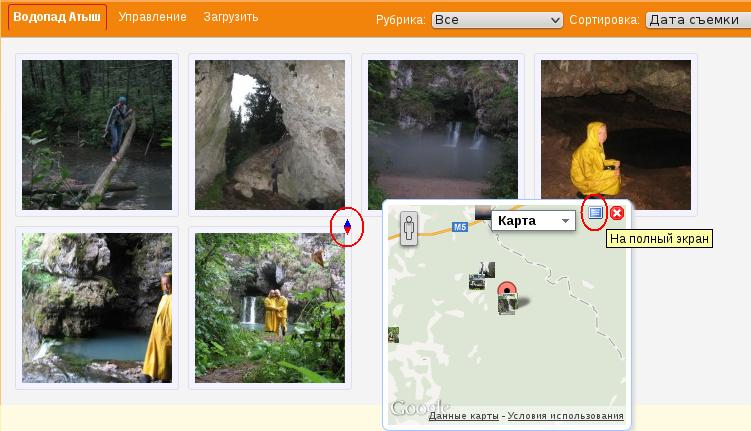The width and height of the screenshot is (751, 431).
Task: Expand the Рубрика dropdown showing Все
Action: [x=497, y=19]
